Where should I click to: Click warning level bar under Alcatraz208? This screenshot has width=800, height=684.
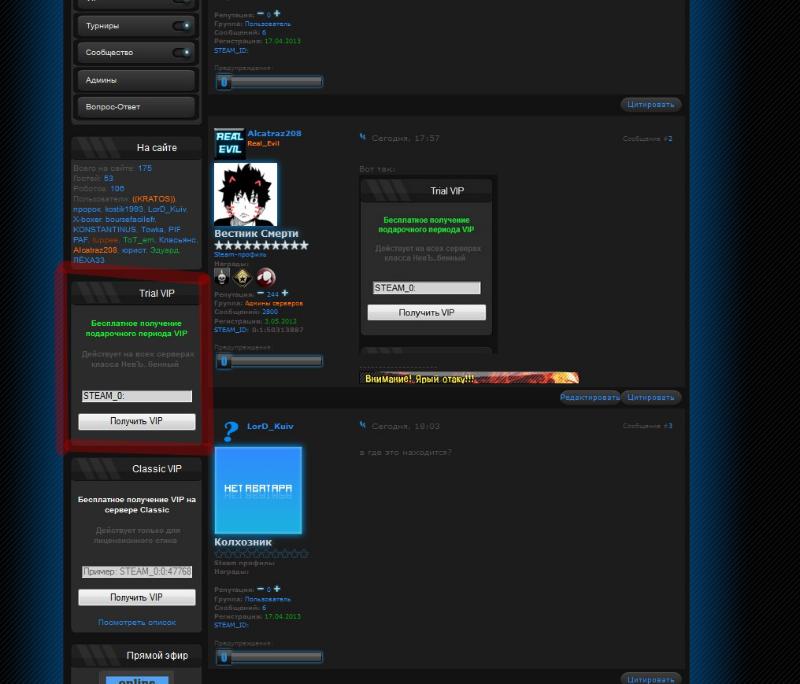click(268, 361)
